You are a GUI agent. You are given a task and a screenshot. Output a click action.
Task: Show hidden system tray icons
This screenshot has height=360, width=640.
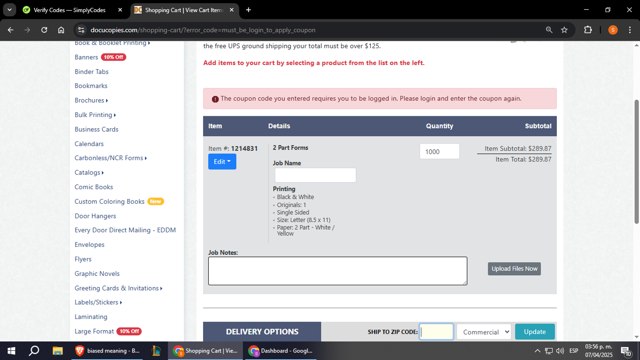click(x=537, y=351)
